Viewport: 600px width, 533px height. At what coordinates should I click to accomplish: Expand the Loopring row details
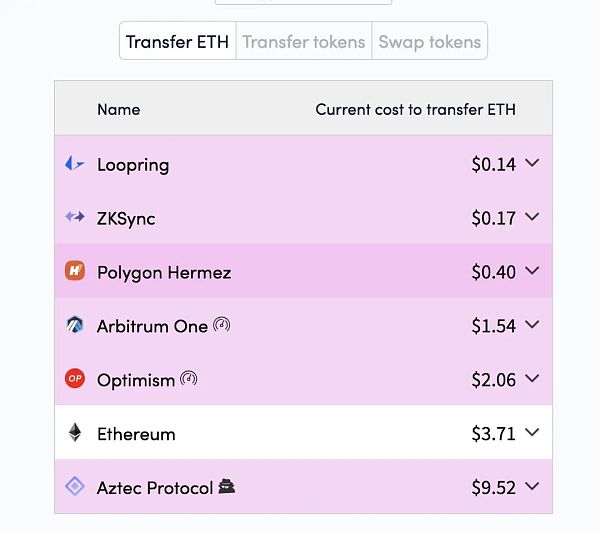(x=532, y=163)
